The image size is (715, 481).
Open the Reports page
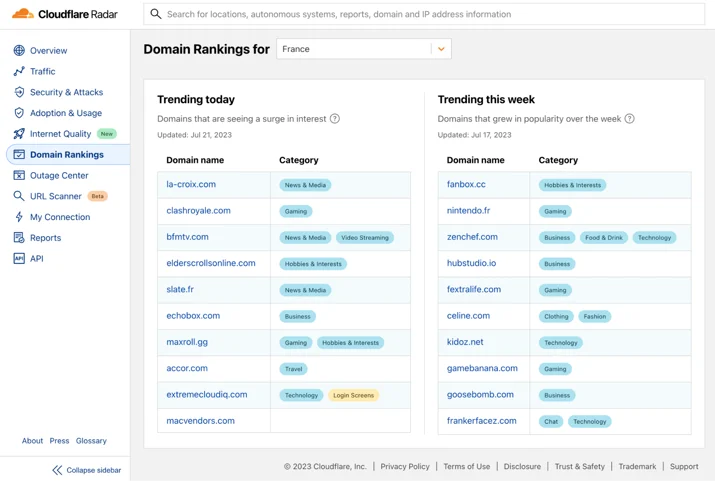click(46, 238)
